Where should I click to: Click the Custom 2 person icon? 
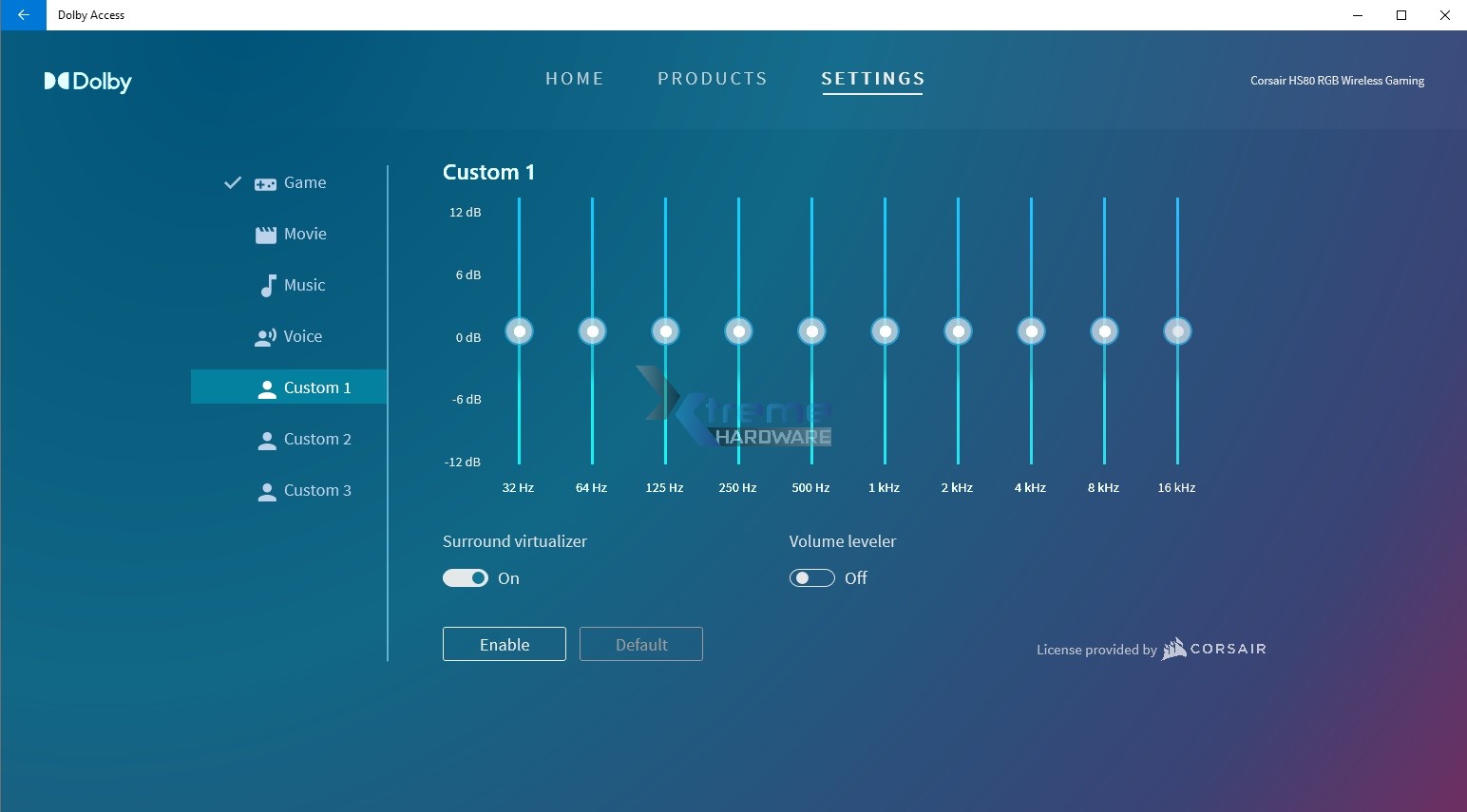(x=266, y=439)
